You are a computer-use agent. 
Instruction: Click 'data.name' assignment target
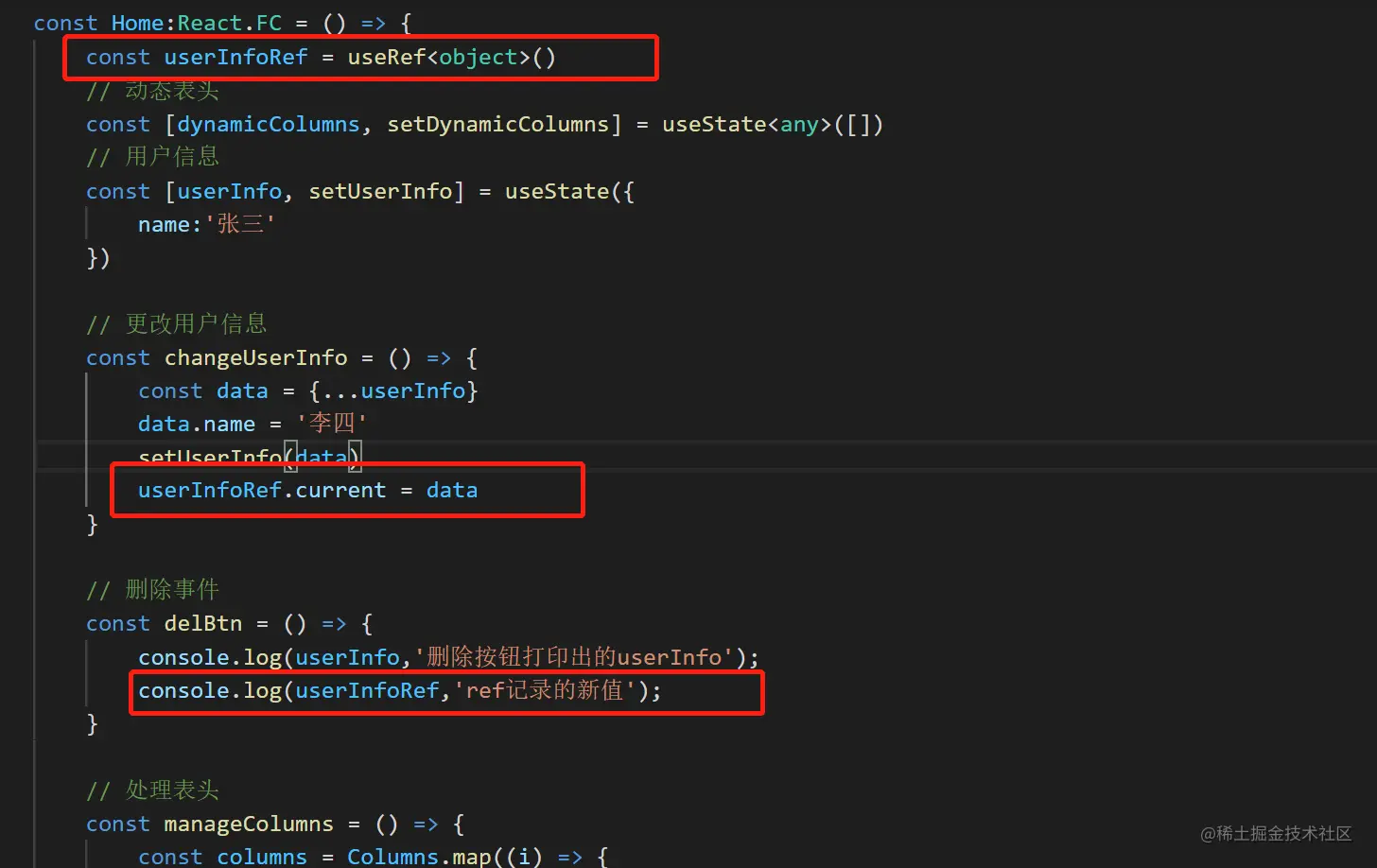tap(197, 424)
